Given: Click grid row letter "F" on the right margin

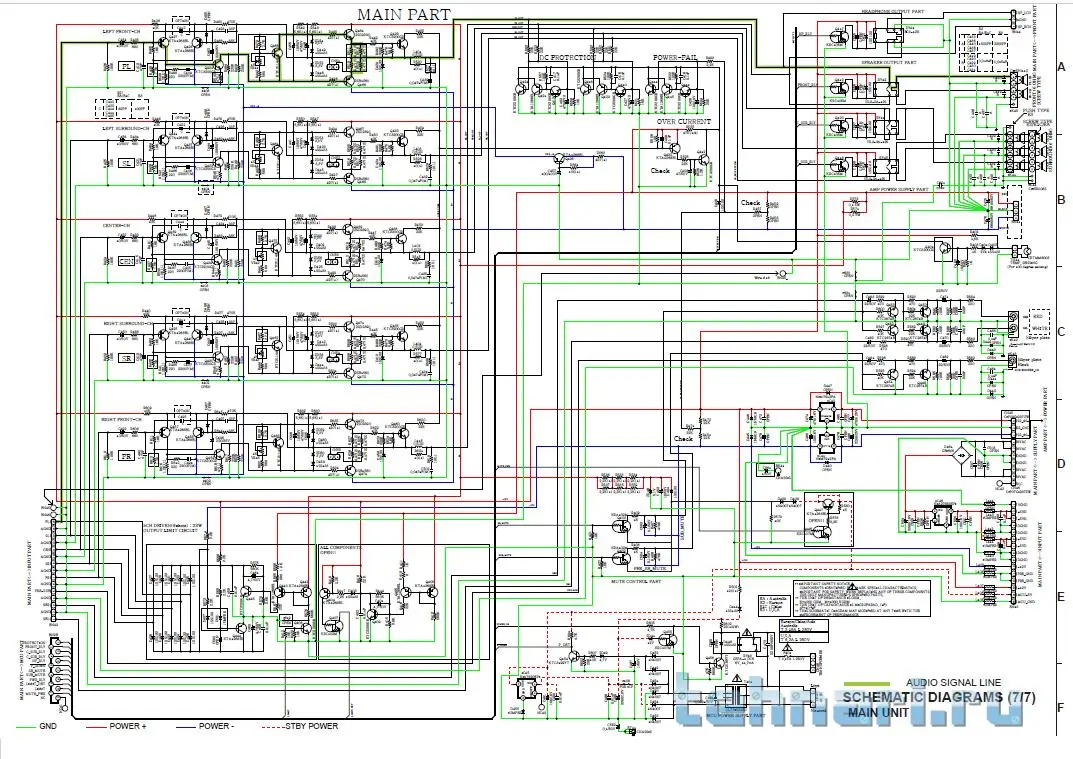Looking at the screenshot, I should tap(1061, 708).
